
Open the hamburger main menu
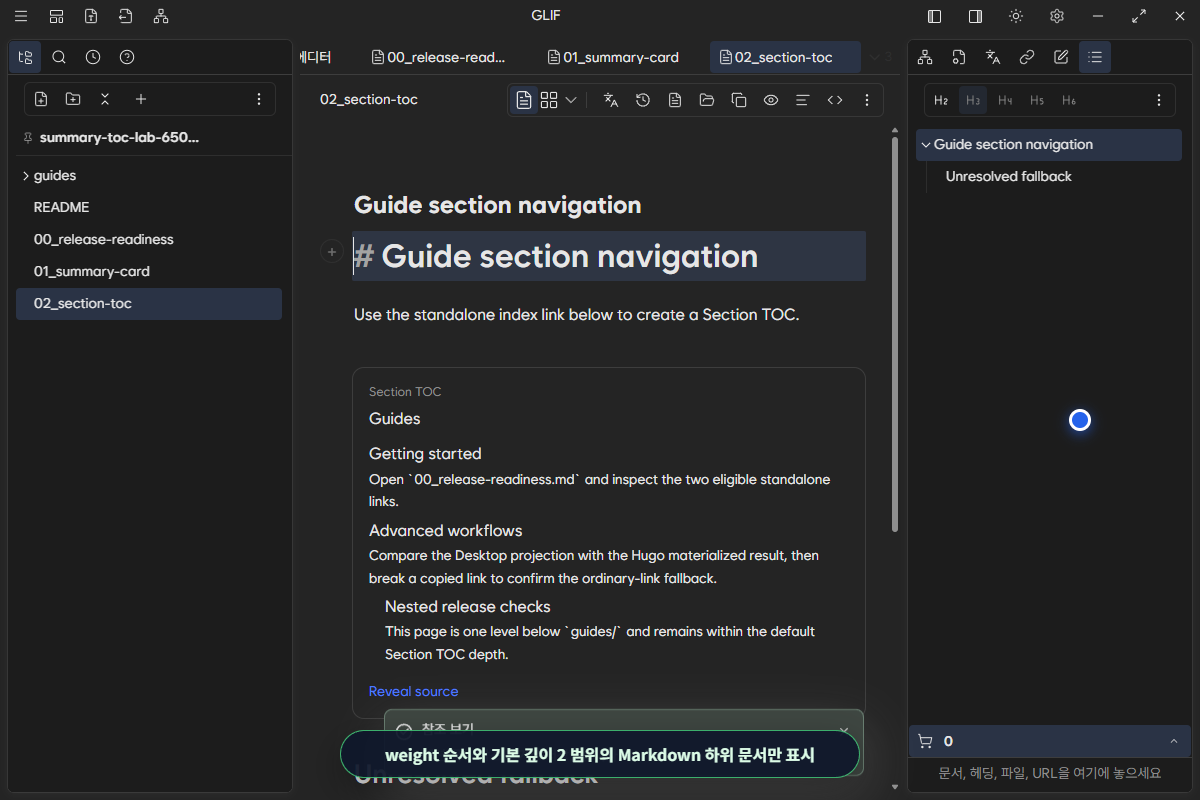[x=21, y=16]
